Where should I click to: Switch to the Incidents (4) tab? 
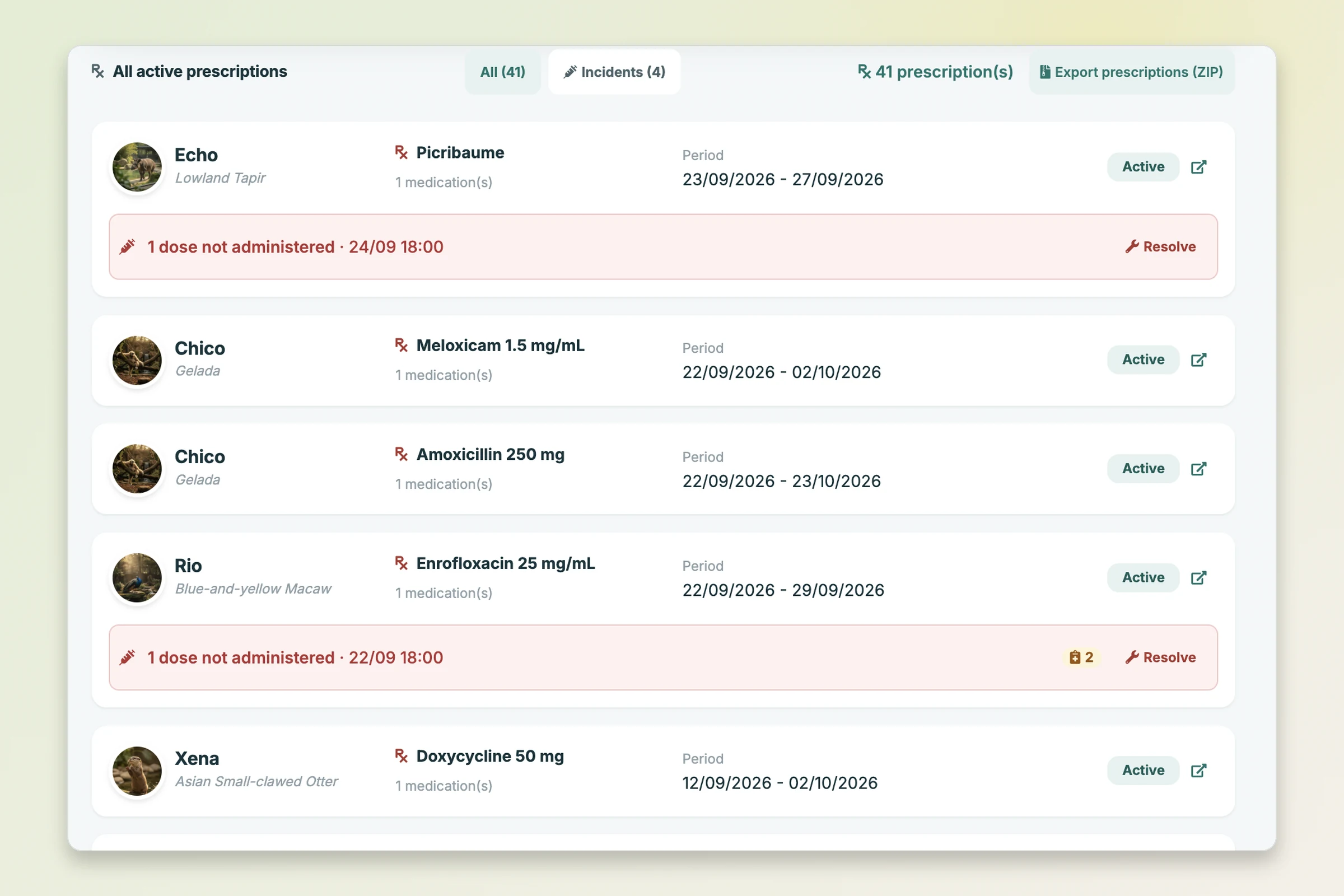(x=614, y=72)
